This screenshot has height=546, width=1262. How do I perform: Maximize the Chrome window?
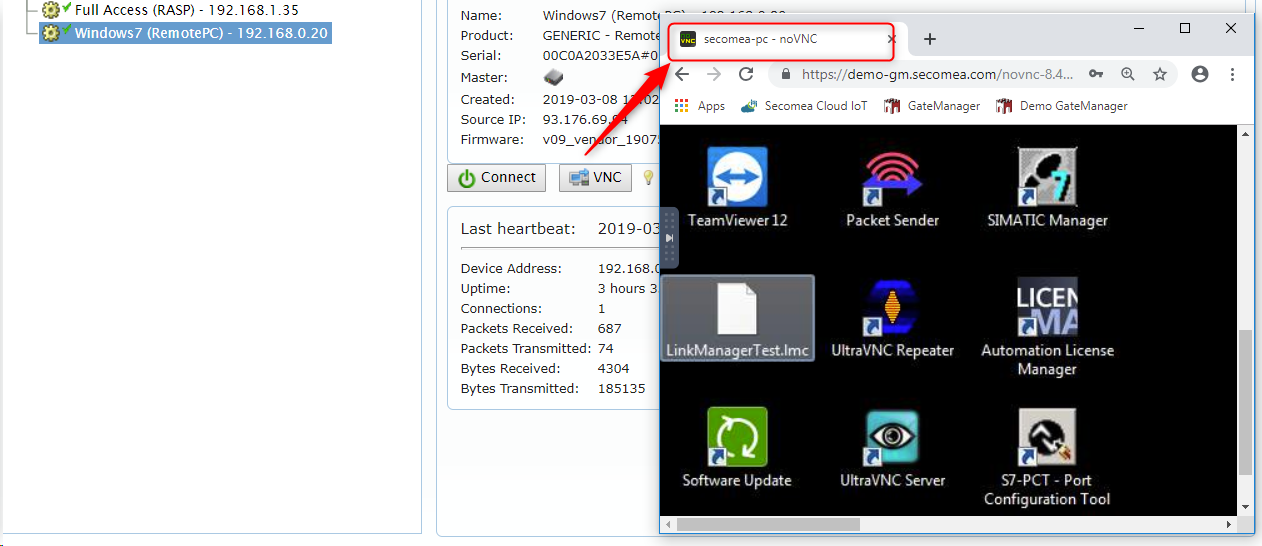pyautogui.click(x=1185, y=28)
